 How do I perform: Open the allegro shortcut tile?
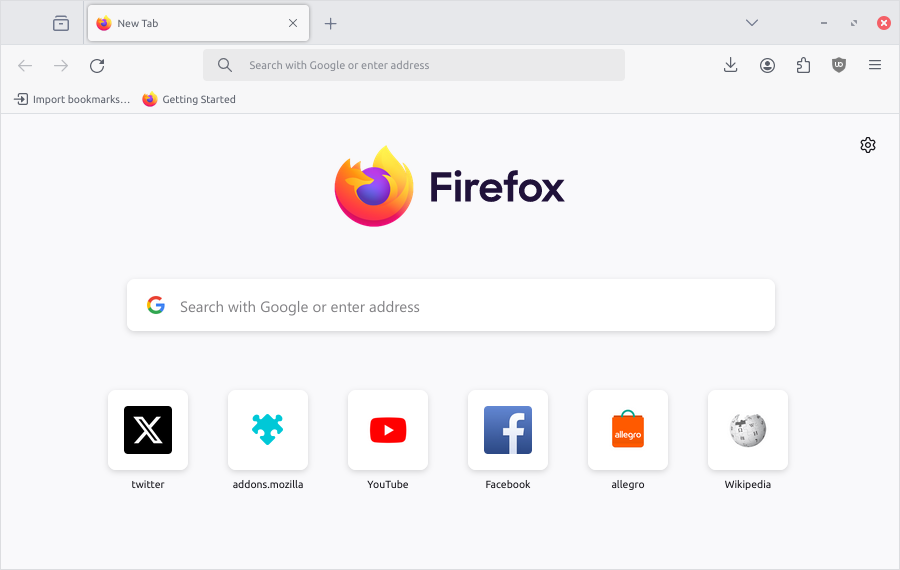(x=628, y=430)
